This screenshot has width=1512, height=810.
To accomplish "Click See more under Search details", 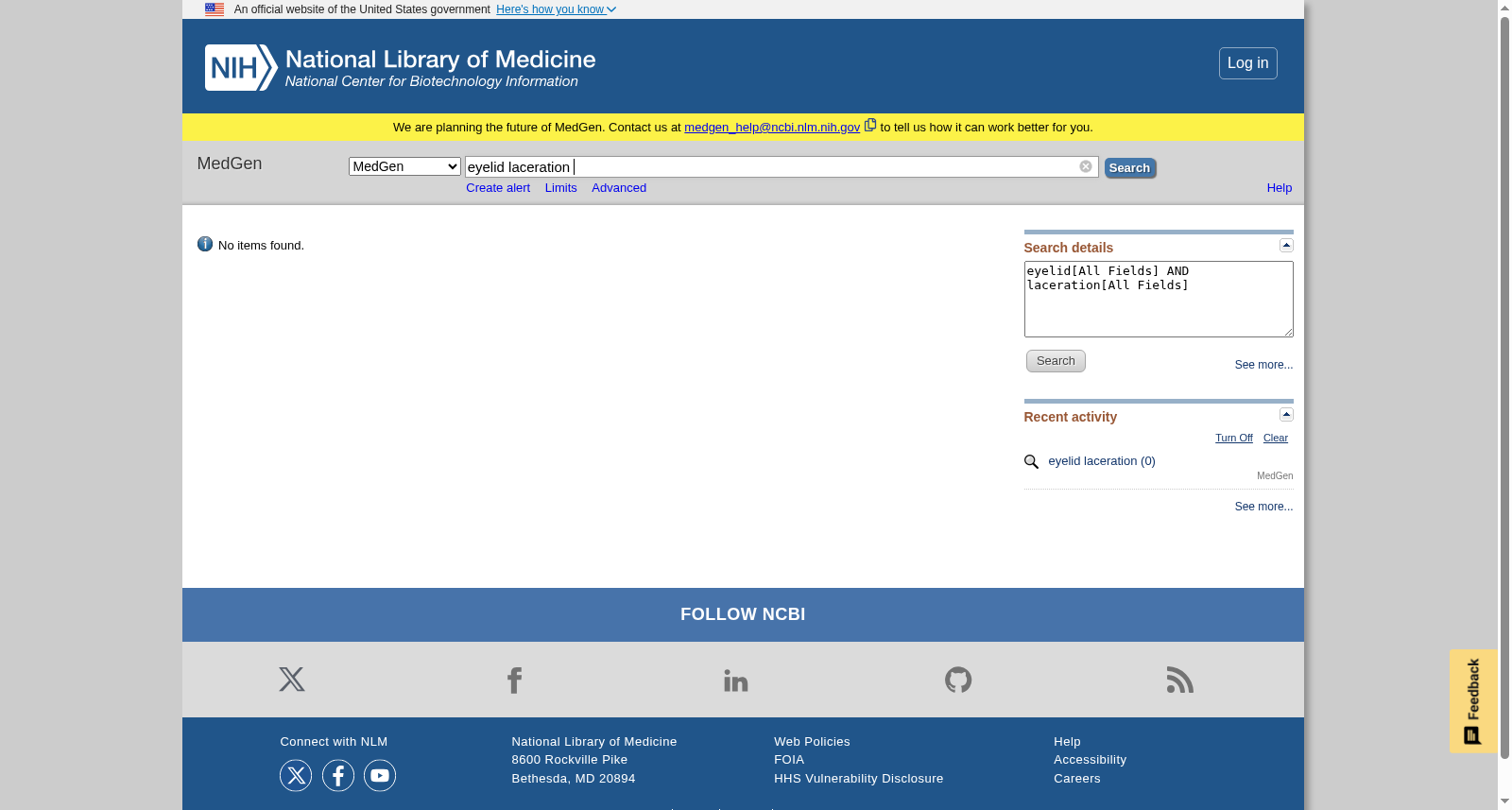I will [1263, 365].
